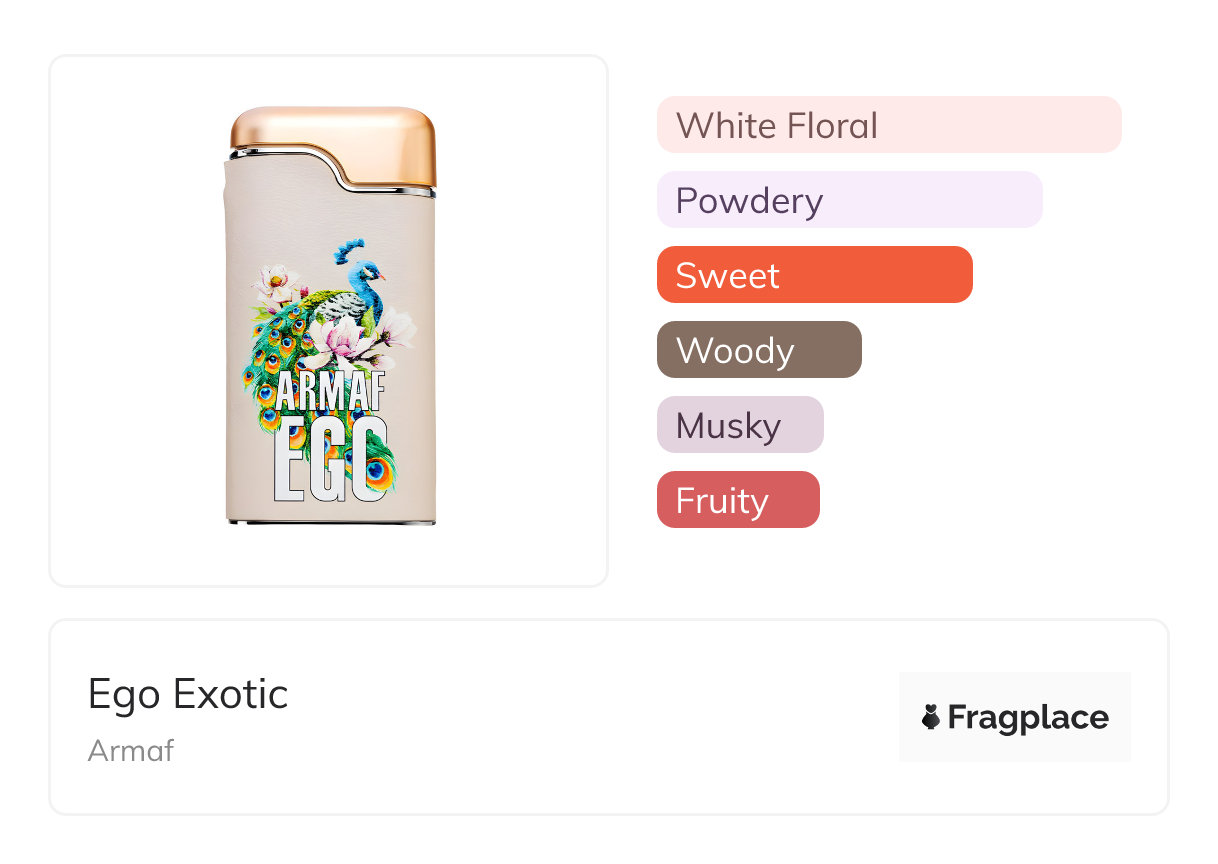Click the orange Sweet accord bar
This screenshot has width=1218, height=864.
tap(814, 275)
